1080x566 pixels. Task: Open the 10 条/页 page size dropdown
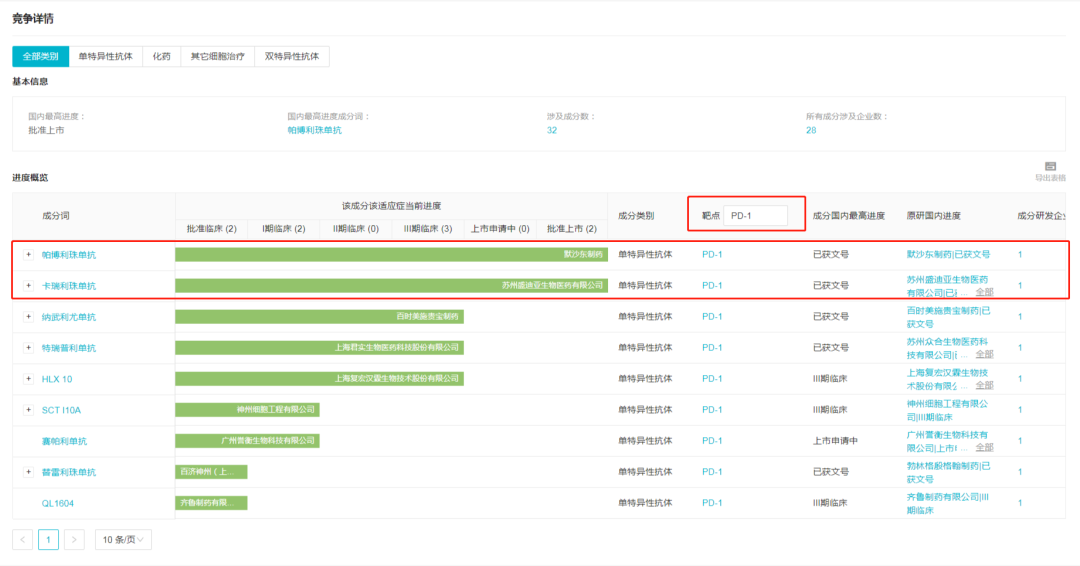point(123,540)
